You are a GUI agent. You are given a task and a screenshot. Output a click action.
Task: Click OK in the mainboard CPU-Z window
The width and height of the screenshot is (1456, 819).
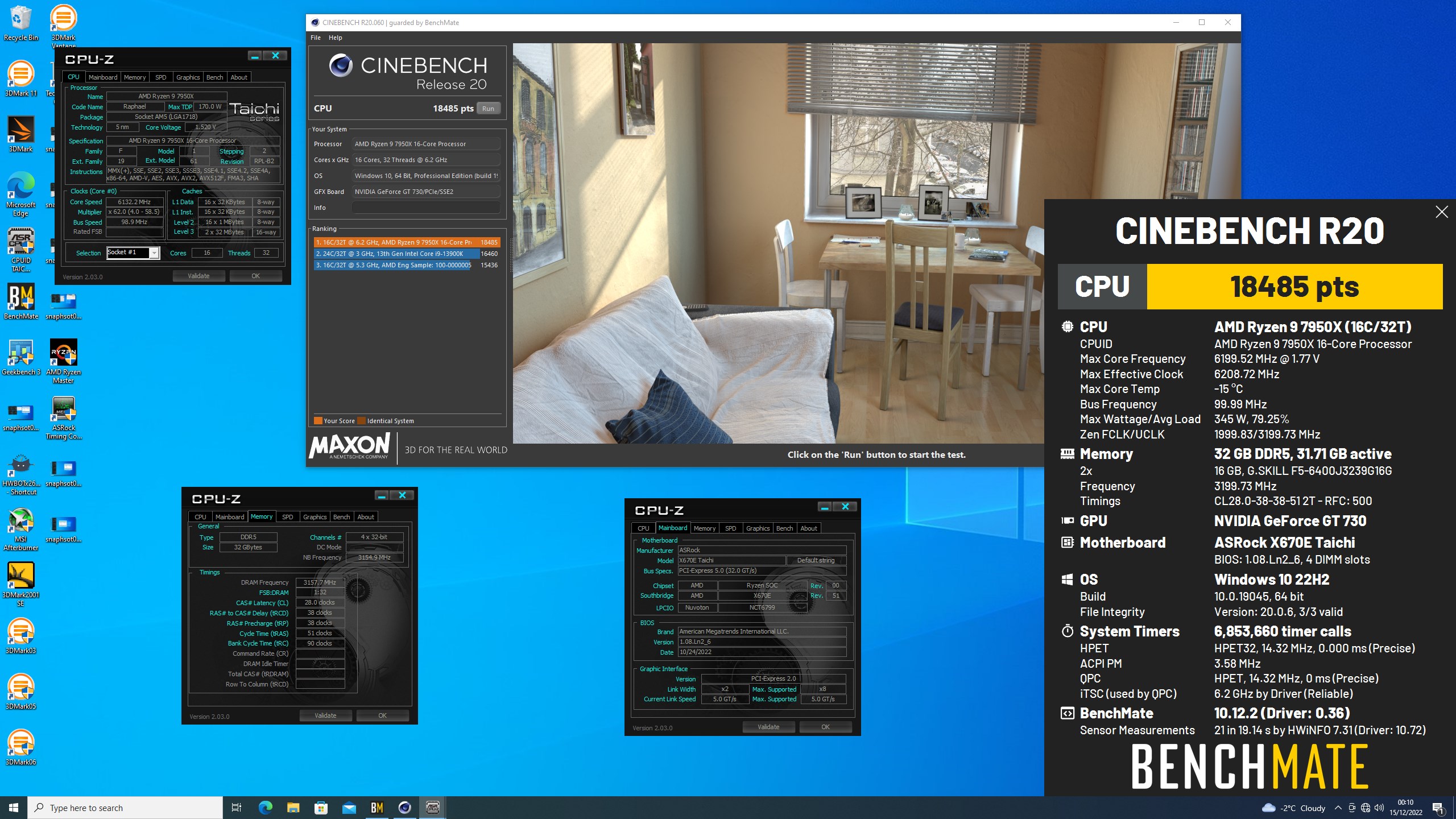coord(825,727)
